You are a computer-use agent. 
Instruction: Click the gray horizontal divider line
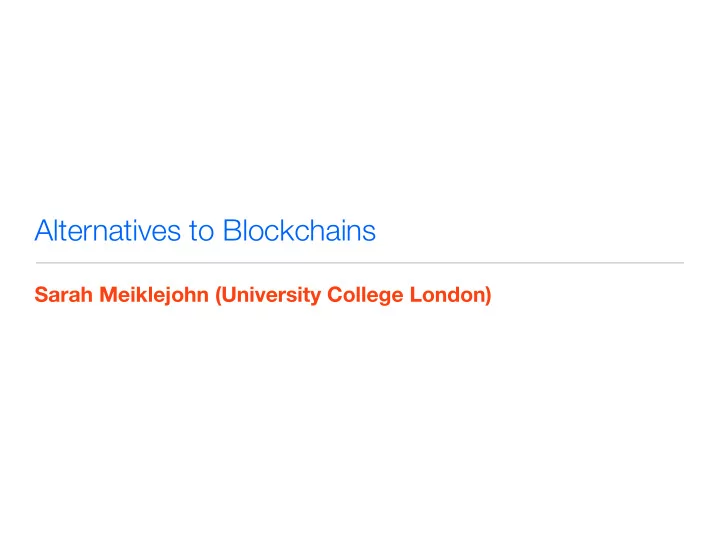(x=360, y=263)
